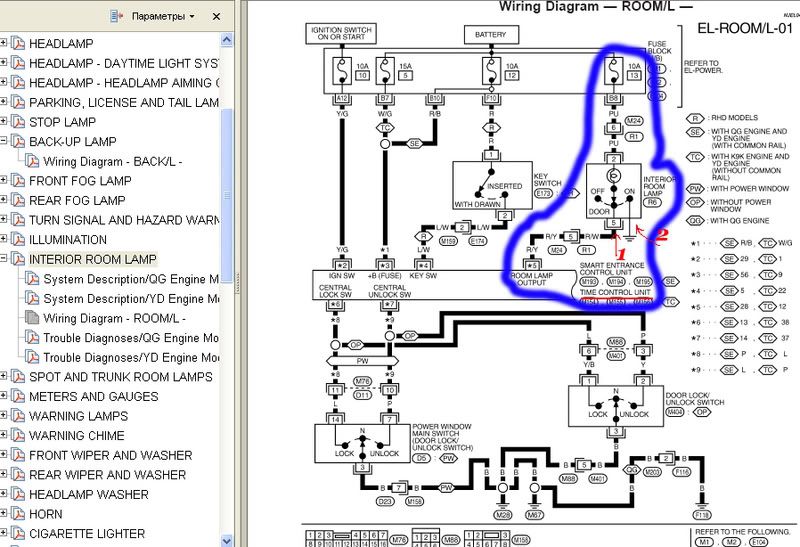Click the STOP LAMP bookmark PDF icon
The width and height of the screenshot is (800, 547).
pos(17,122)
